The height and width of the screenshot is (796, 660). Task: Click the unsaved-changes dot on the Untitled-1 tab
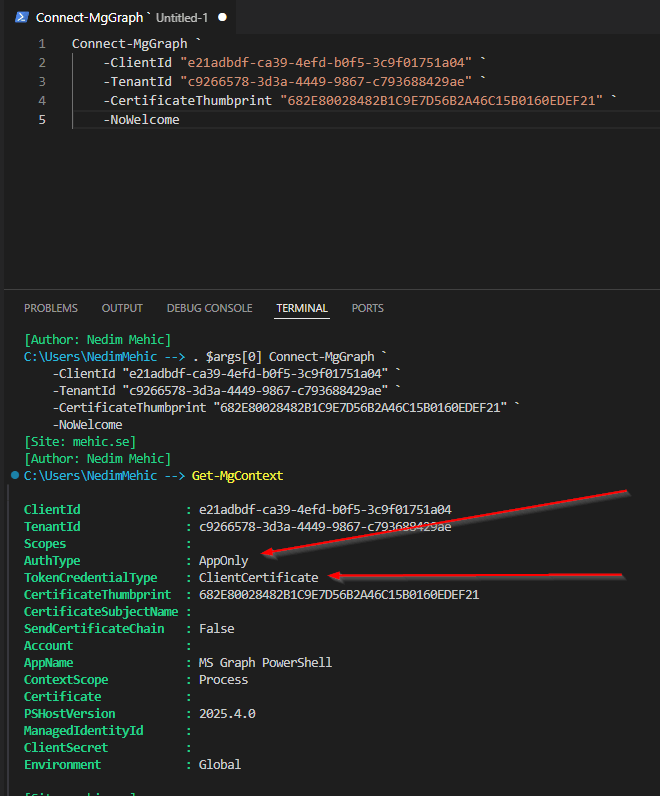[222, 17]
